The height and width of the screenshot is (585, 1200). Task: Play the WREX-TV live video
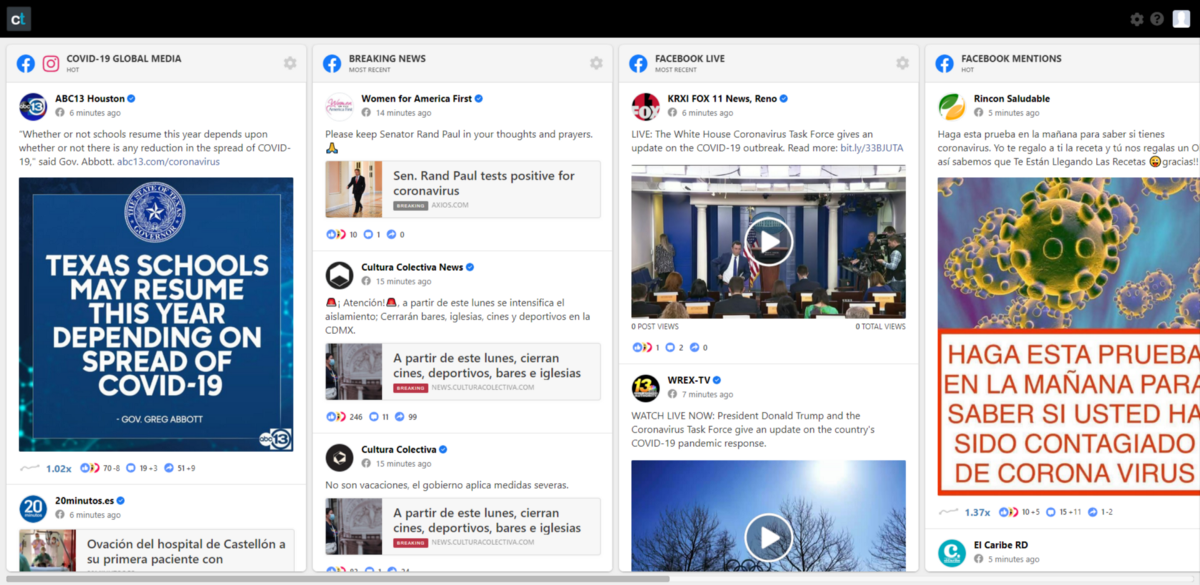pyautogui.click(x=769, y=538)
